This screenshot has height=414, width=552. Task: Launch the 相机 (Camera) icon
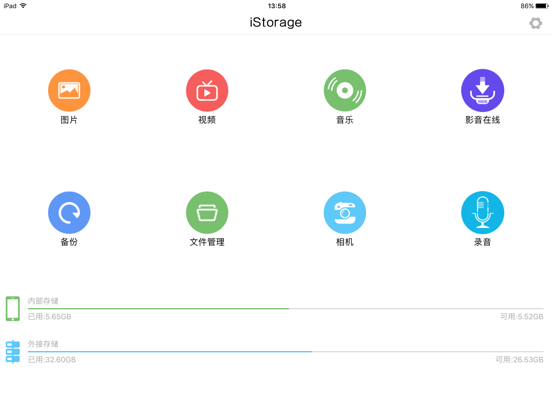click(345, 213)
